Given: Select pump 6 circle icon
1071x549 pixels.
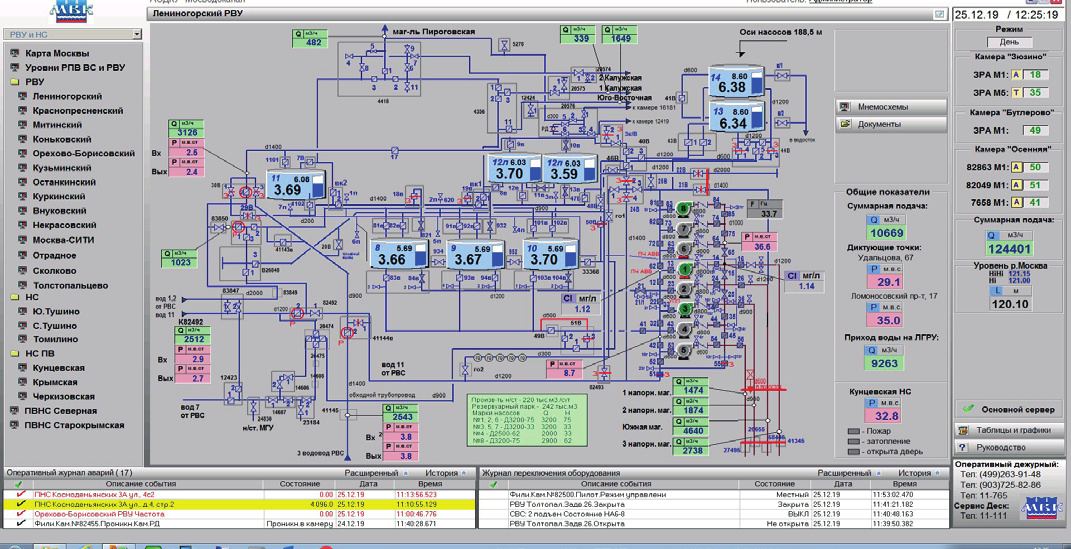Looking at the screenshot, I should 684,249.
